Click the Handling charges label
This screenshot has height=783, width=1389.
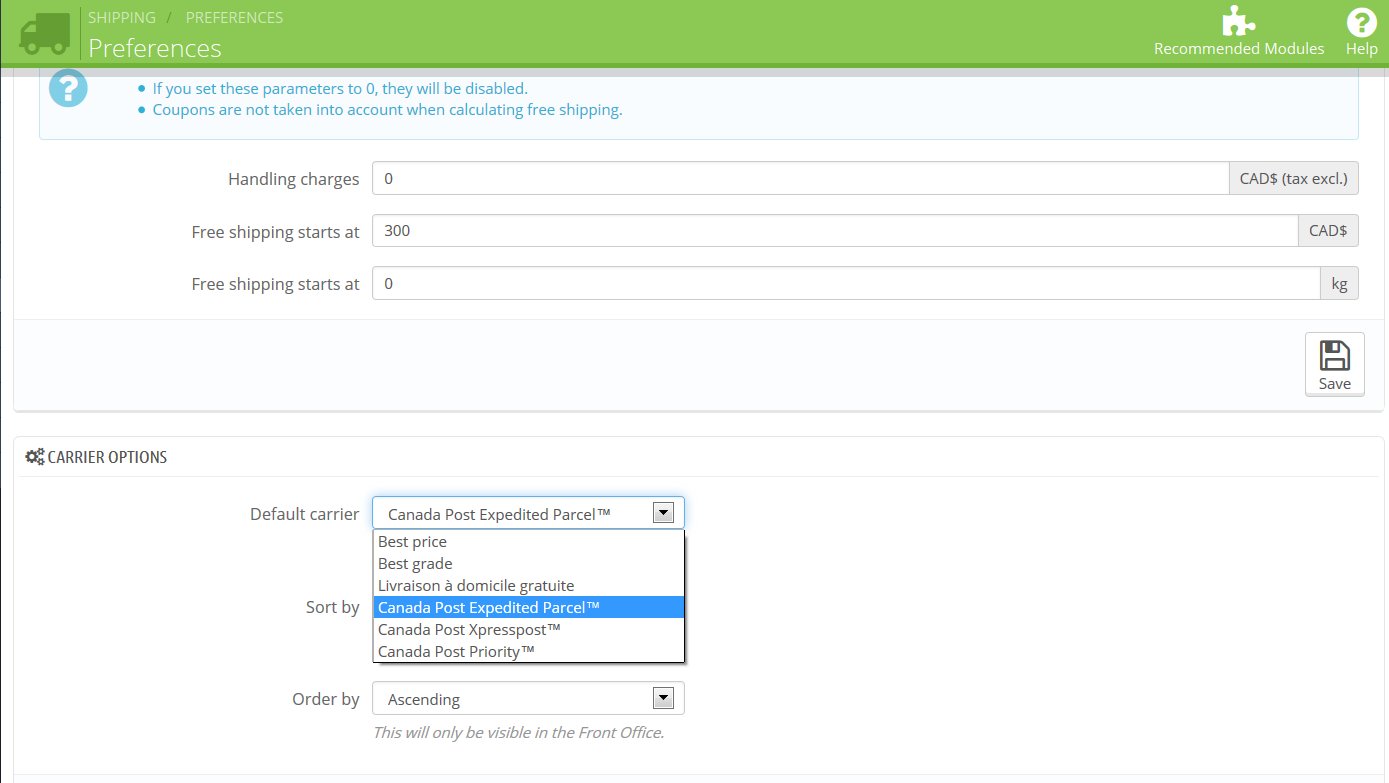click(293, 180)
